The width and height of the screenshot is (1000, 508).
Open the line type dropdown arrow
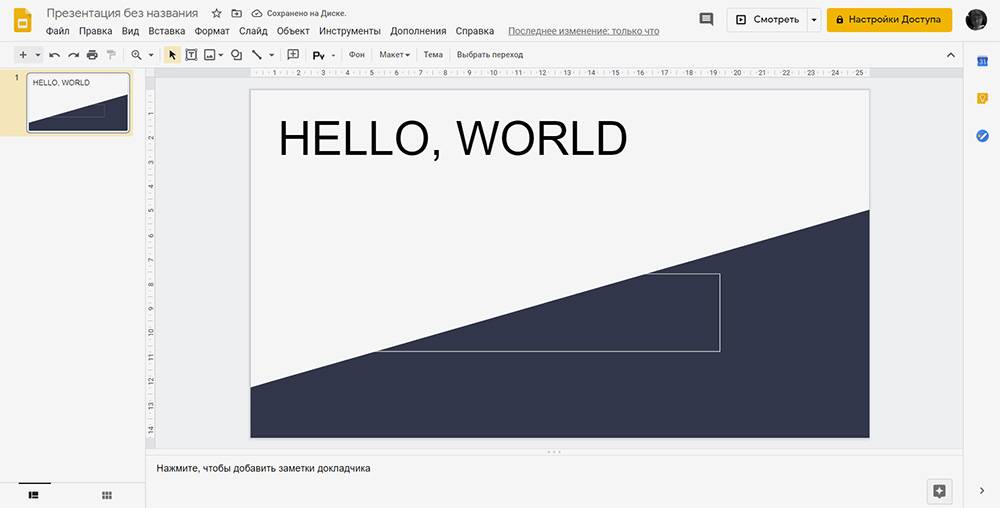point(271,55)
